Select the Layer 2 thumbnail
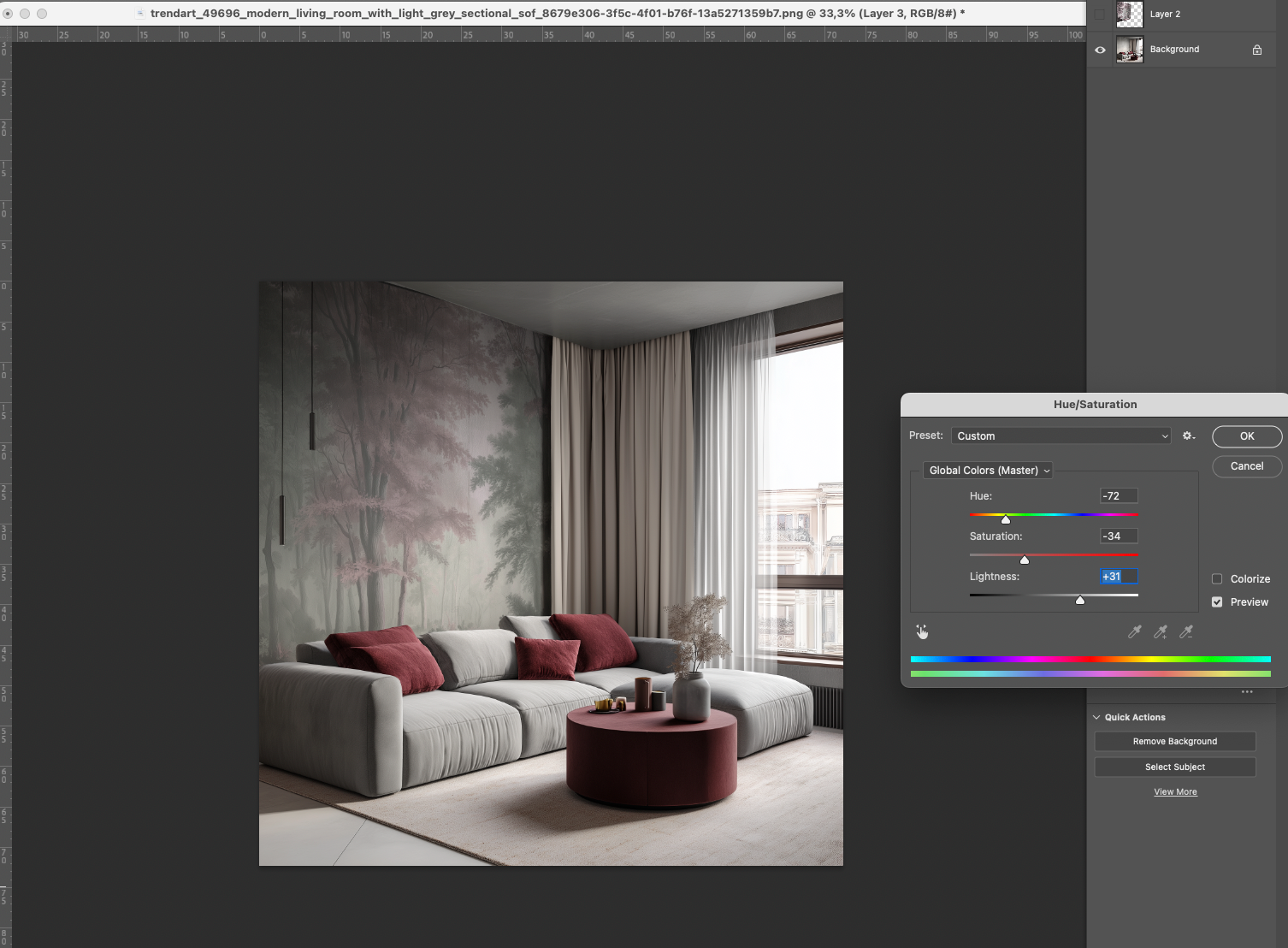Image resolution: width=1288 pixels, height=948 pixels. [1130, 15]
